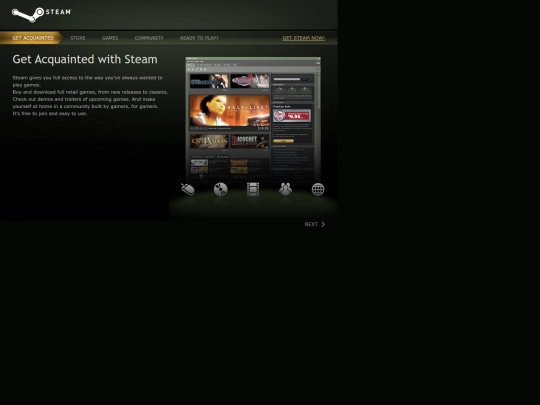Click the Half-Life banner in preview
The image size is (540, 405).
coord(230,111)
